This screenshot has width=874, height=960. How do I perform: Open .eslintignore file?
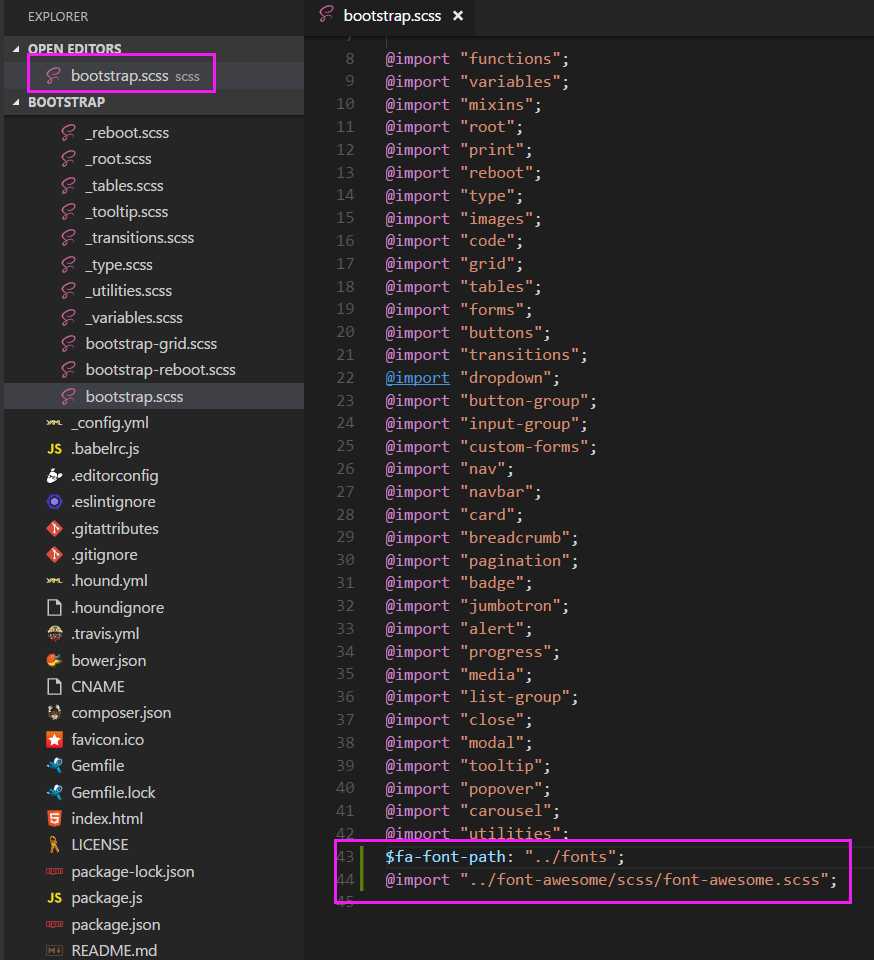tap(114, 502)
